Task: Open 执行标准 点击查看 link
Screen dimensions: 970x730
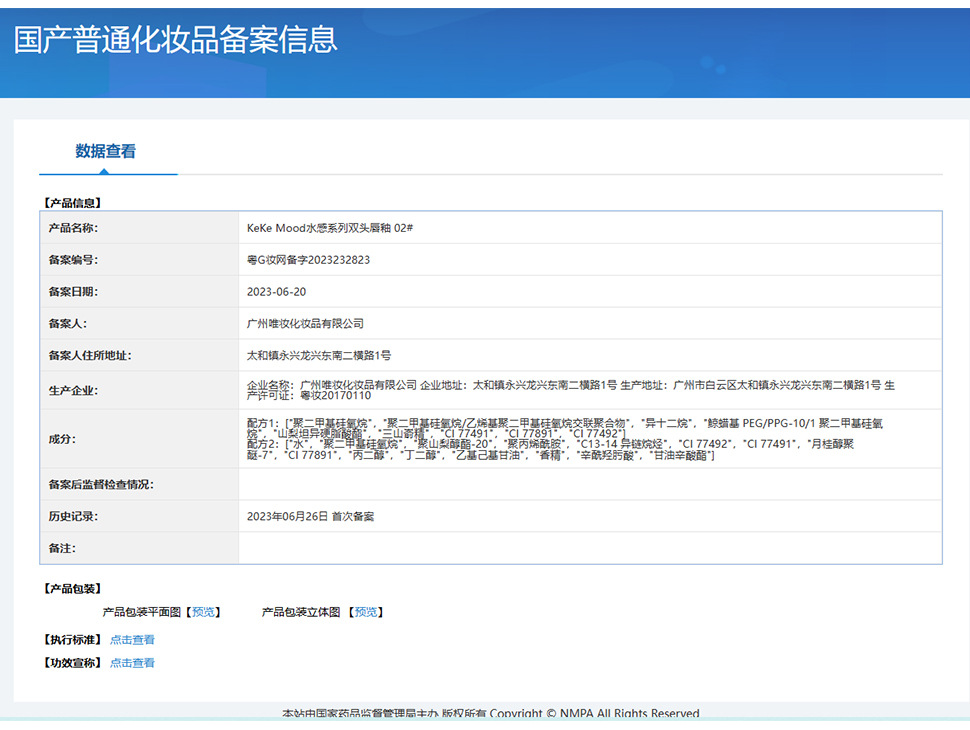Action: [x=132, y=640]
